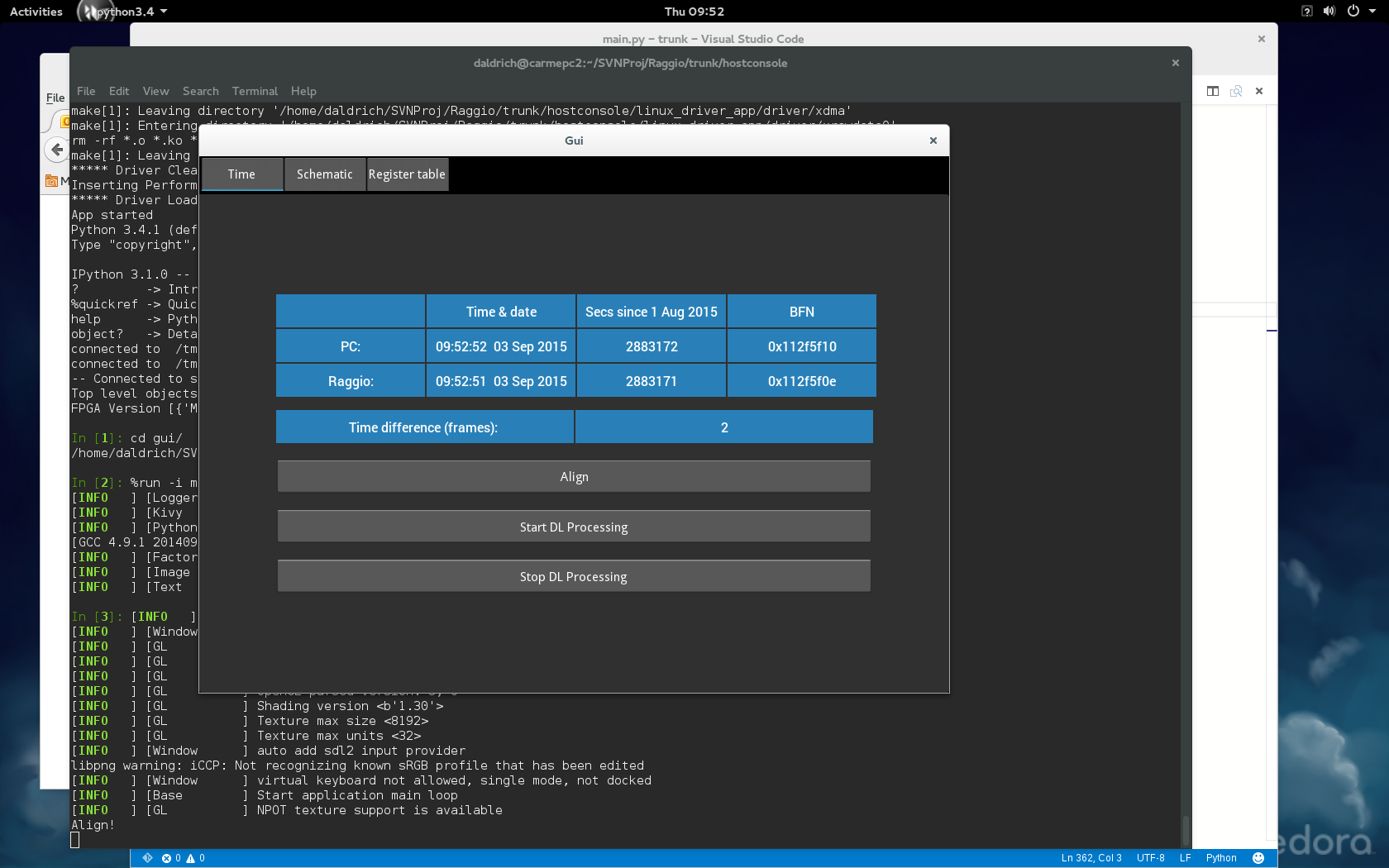Click the BFN header cell
Image resolution: width=1389 pixels, height=868 pixels.
point(802,312)
